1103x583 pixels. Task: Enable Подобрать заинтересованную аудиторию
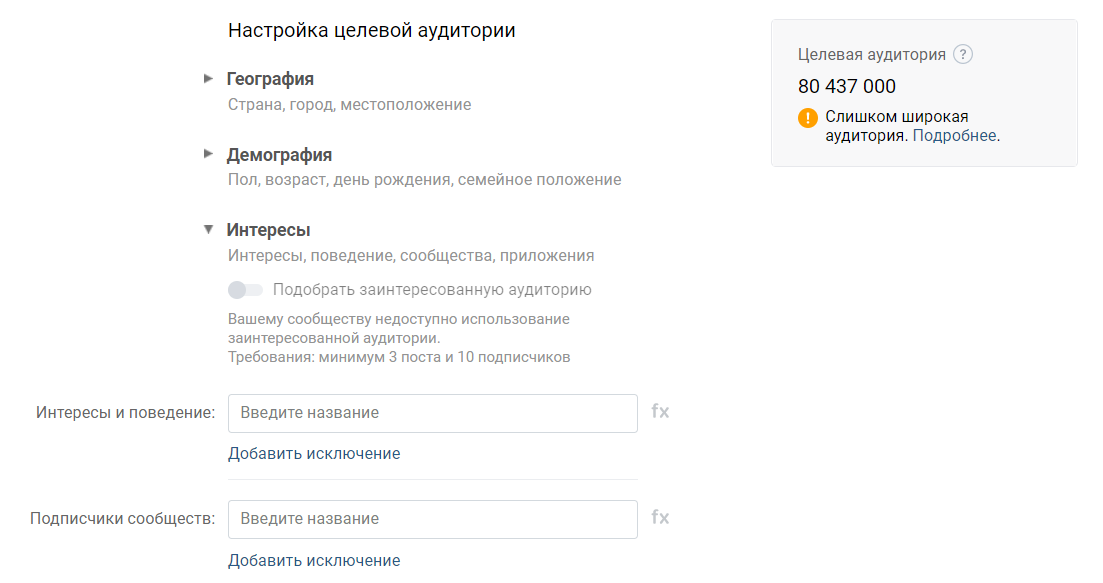click(x=244, y=289)
